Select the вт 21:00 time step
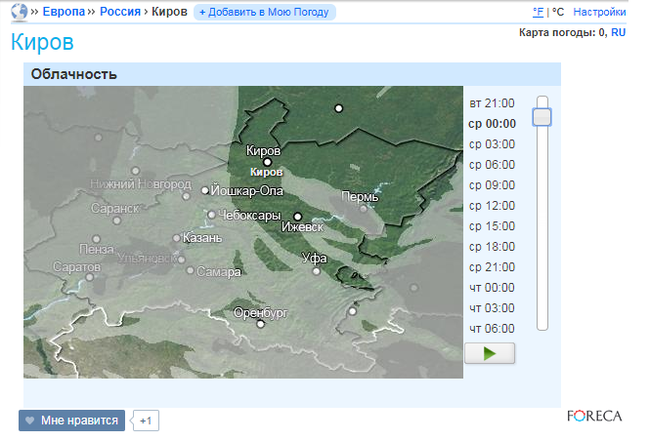The width and height of the screenshot is (650, 441). pos(492,103)
